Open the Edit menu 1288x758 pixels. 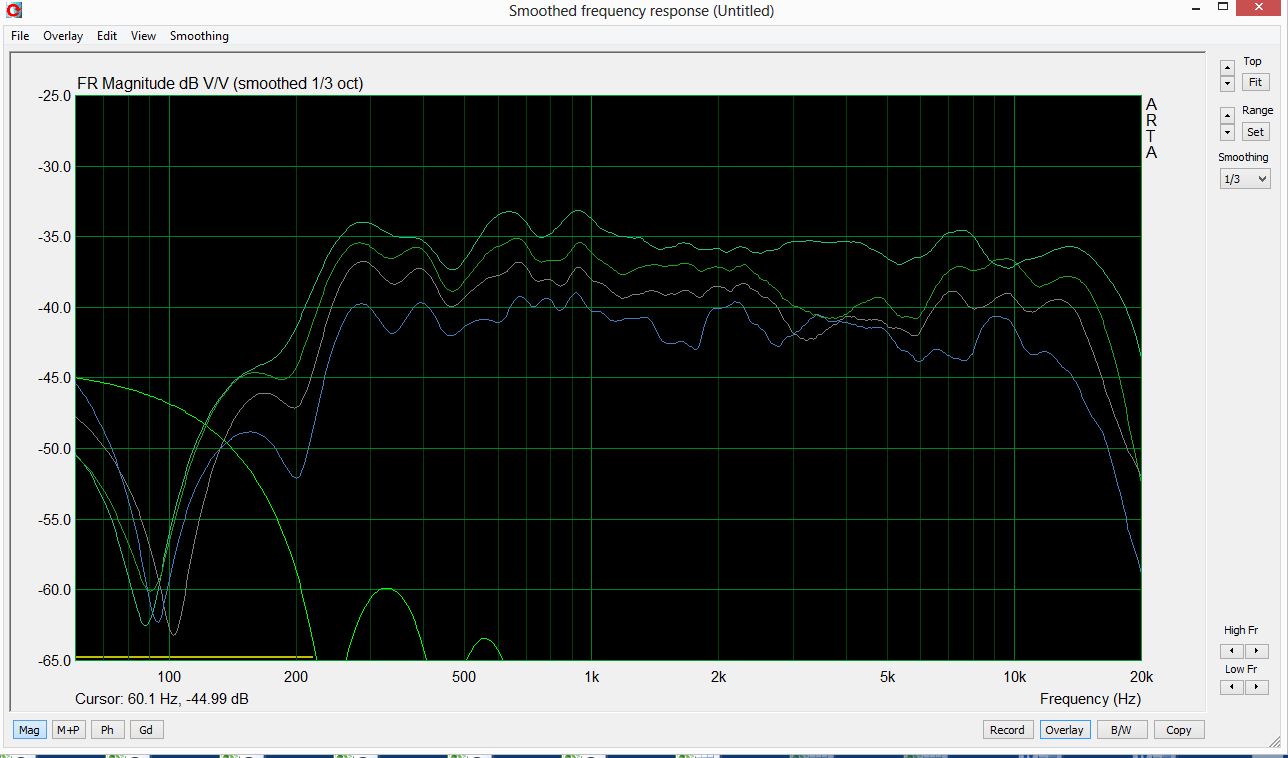(107, 36)
